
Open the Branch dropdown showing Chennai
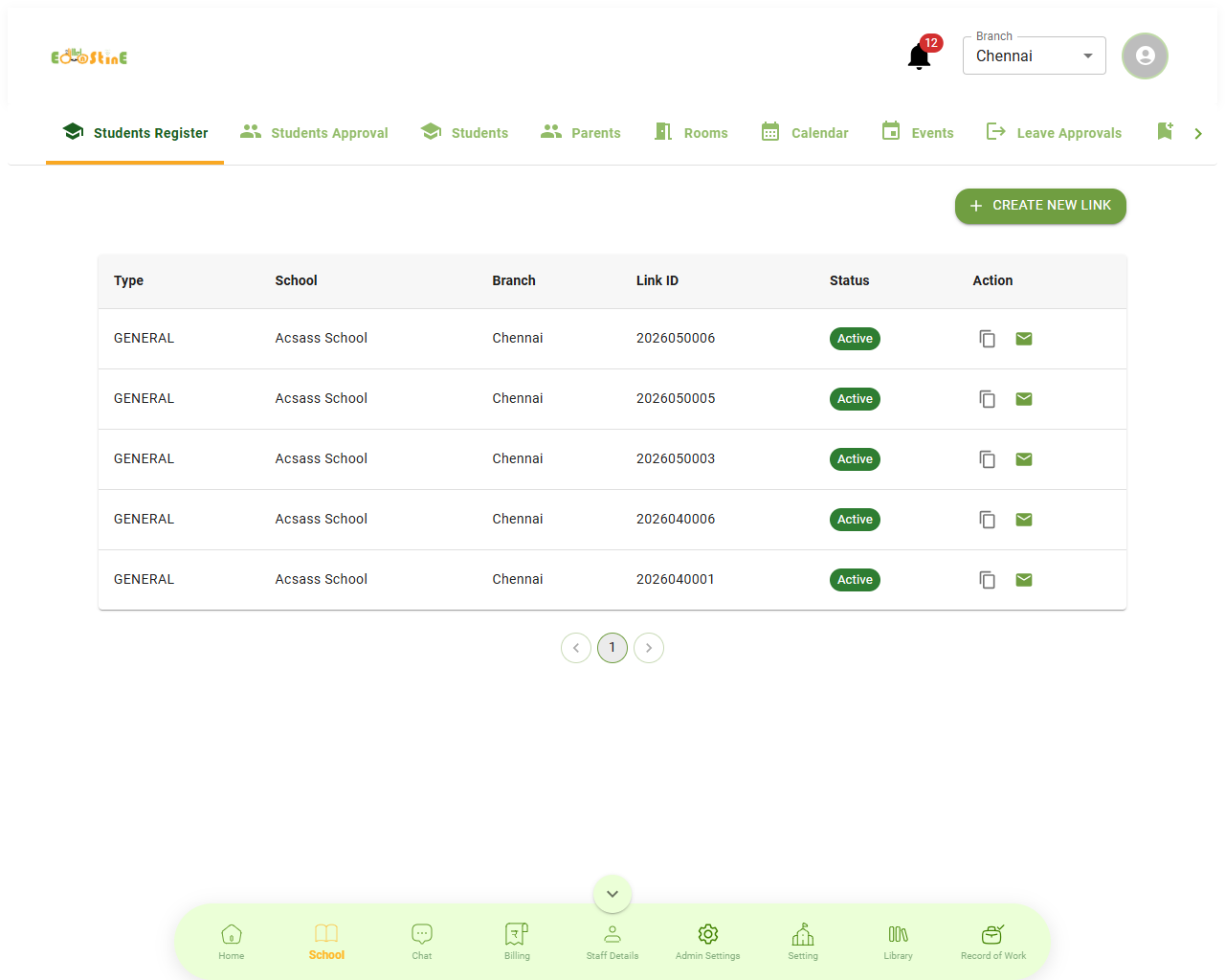tap(1035, 56)
